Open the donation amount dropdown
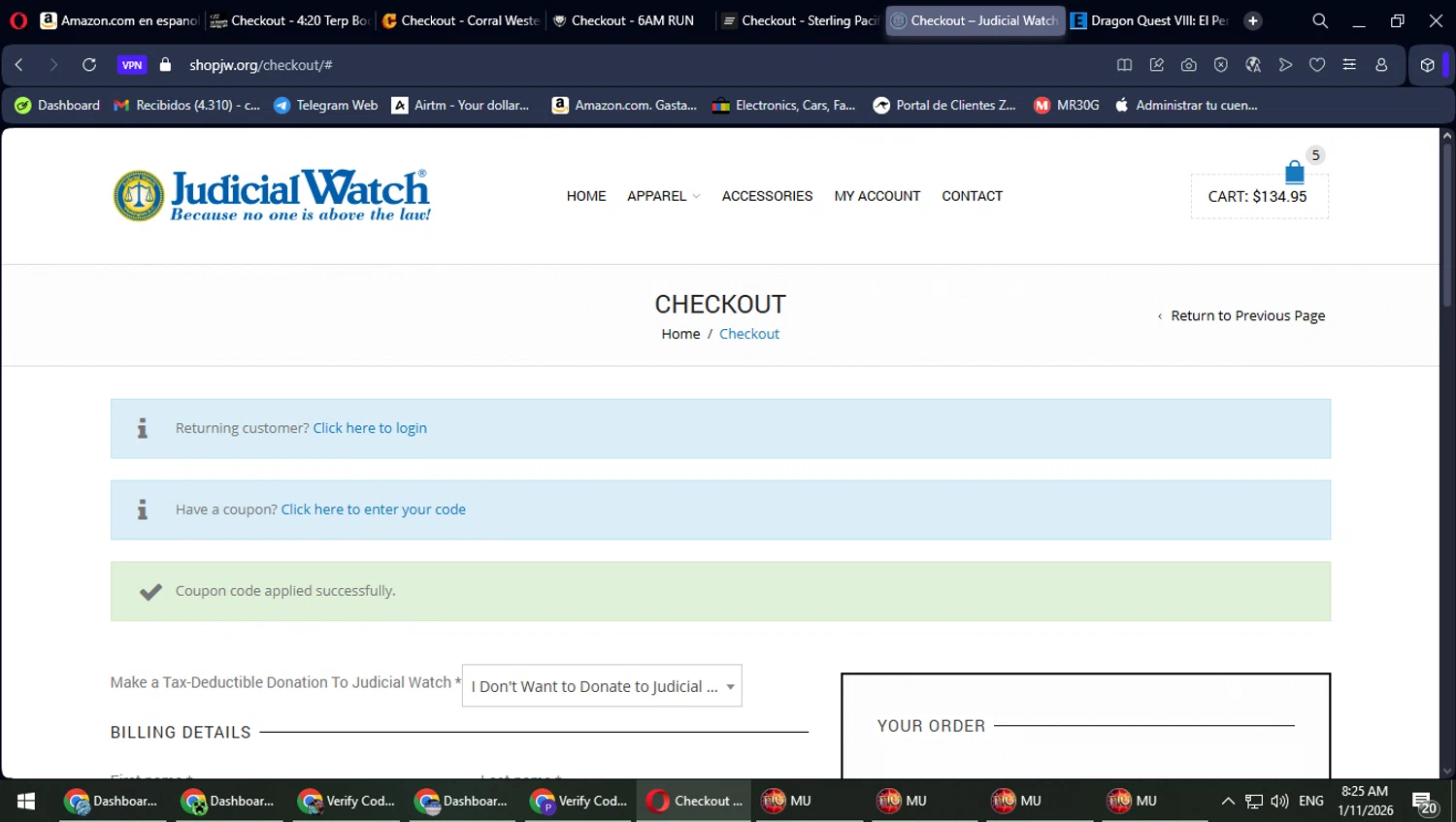The width and height of the screenshot is (1456, 822). point(602,686)
